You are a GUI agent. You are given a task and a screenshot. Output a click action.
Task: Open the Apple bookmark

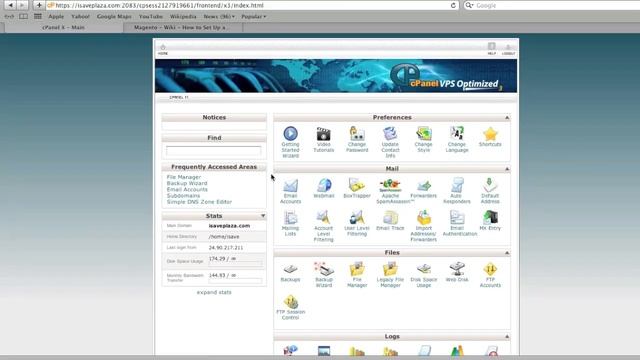pyautogui.click(x=56, y=16)
